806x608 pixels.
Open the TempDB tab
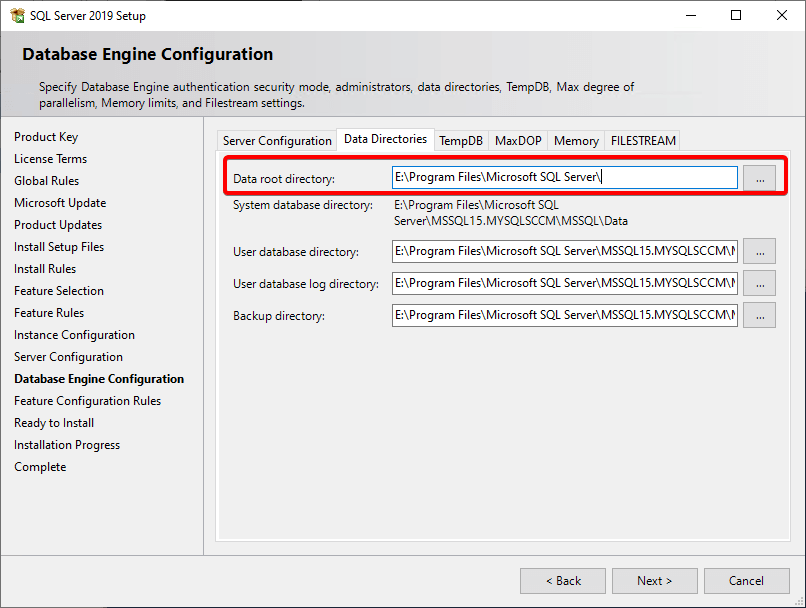coord(461,140)
